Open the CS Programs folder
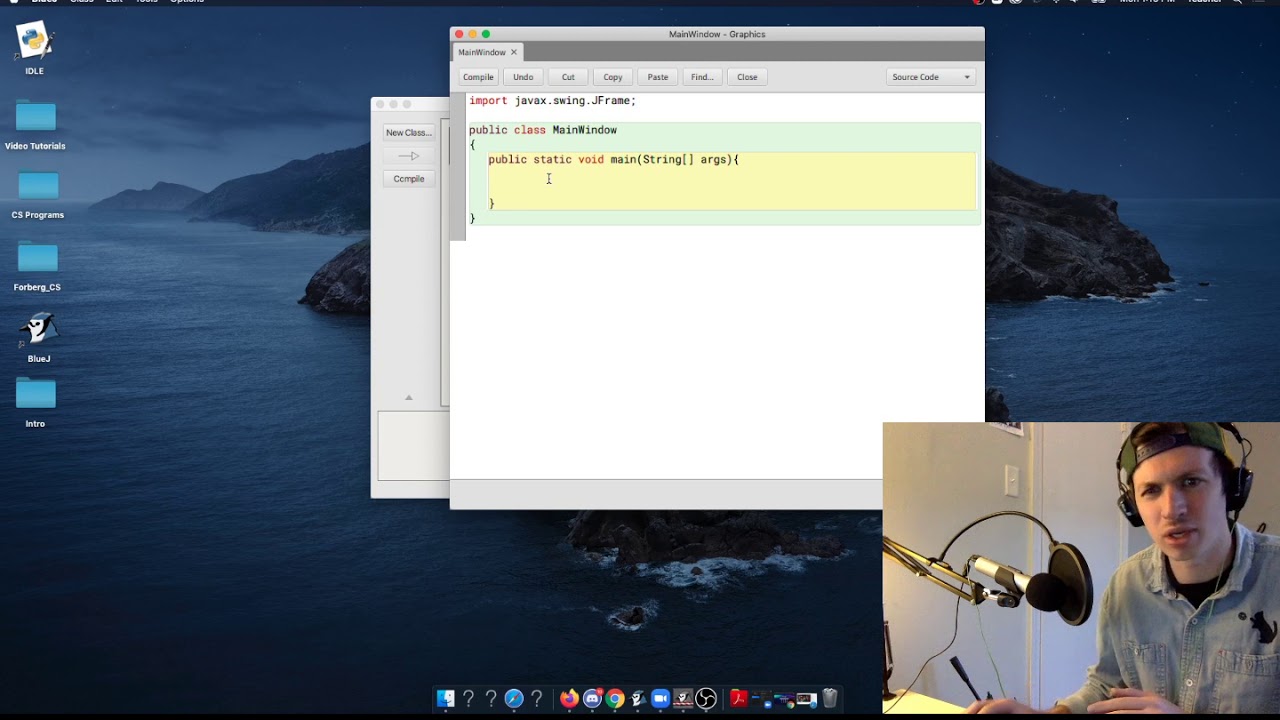The width and height of the screenshot is (1280, 720). point(38,186)
